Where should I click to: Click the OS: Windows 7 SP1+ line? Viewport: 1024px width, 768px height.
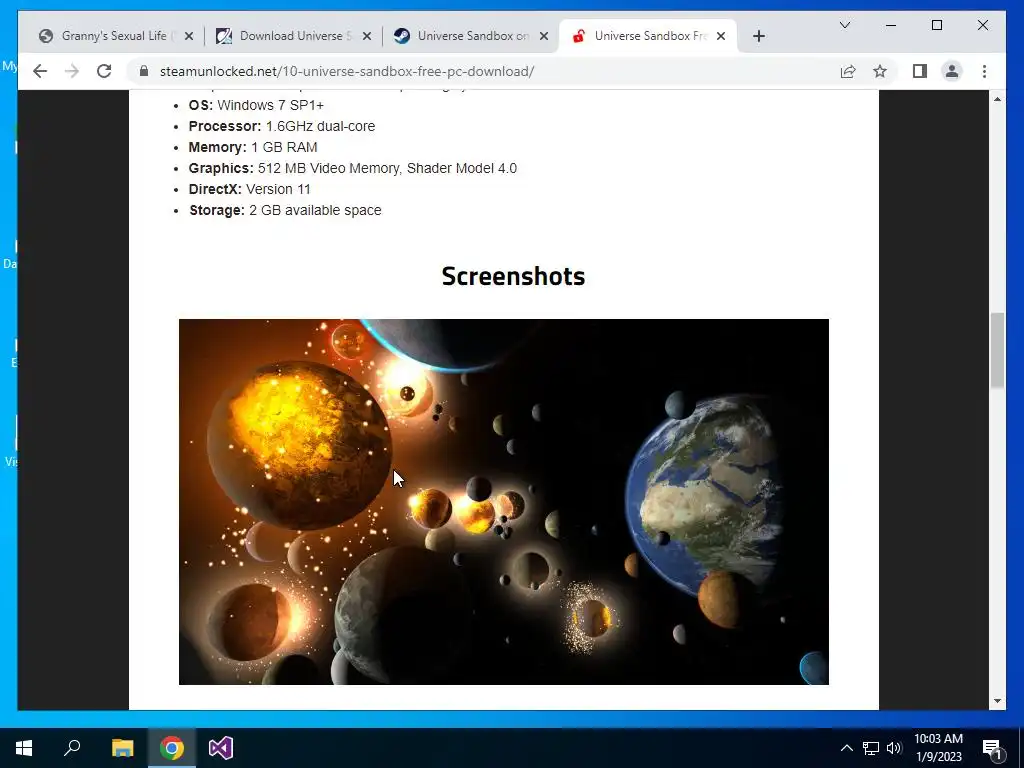pos(256,105)
